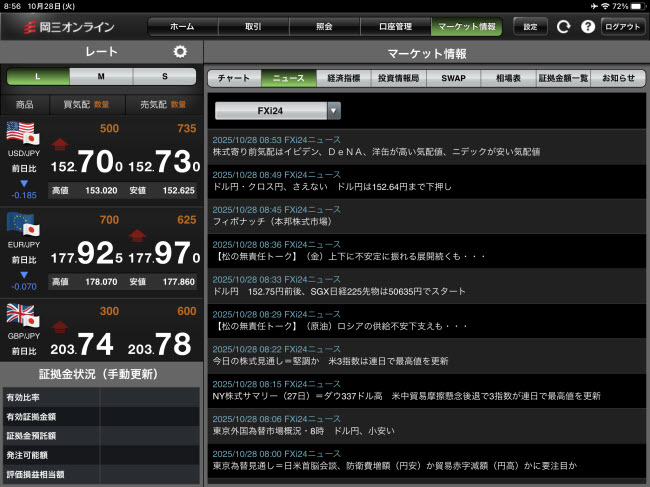
Task: Tap EUR/JPY ask price 177.970
Action: [x=164, y=253]
